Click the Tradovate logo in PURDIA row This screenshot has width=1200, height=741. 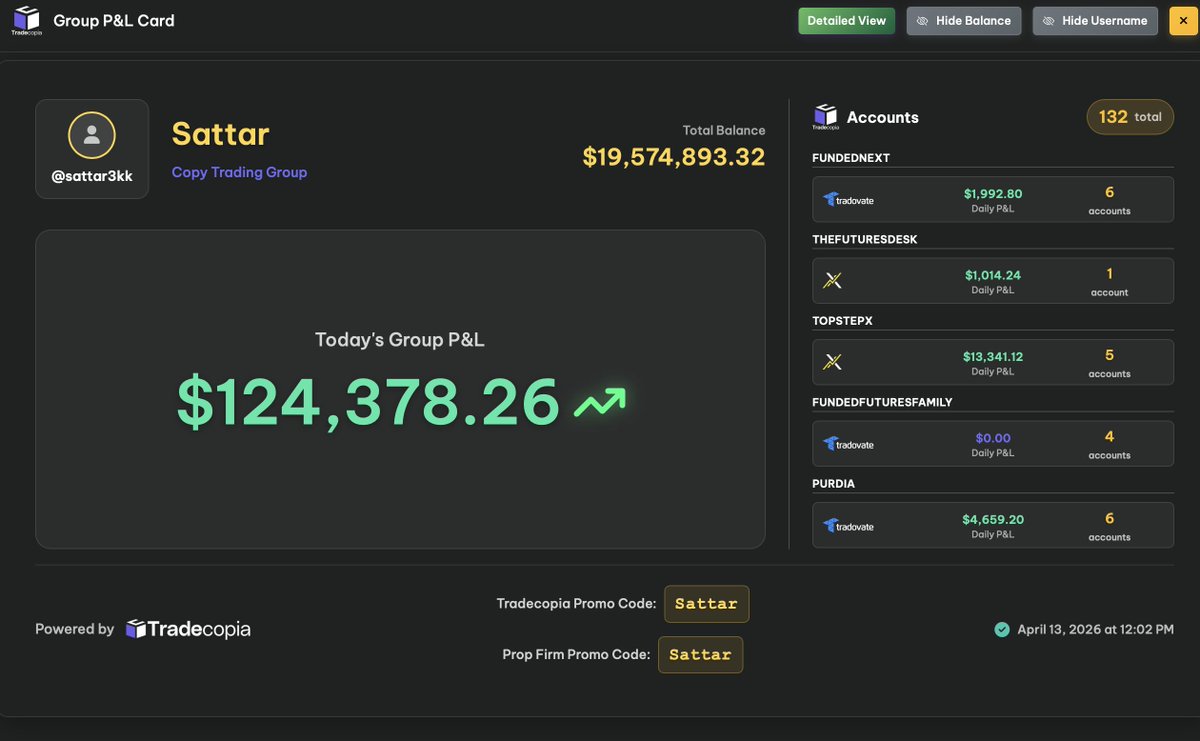coord(848,526)
